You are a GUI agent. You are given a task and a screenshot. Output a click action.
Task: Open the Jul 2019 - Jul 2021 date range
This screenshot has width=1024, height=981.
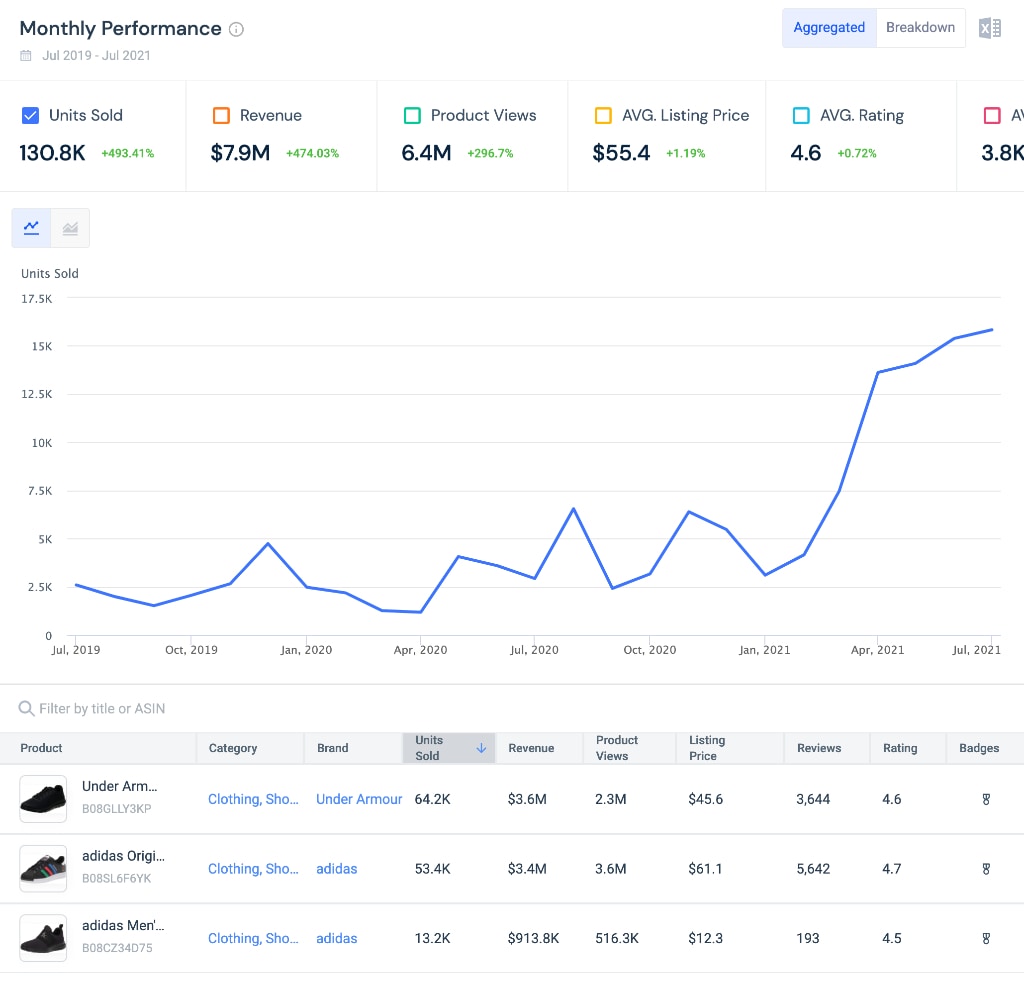[96, 56]
